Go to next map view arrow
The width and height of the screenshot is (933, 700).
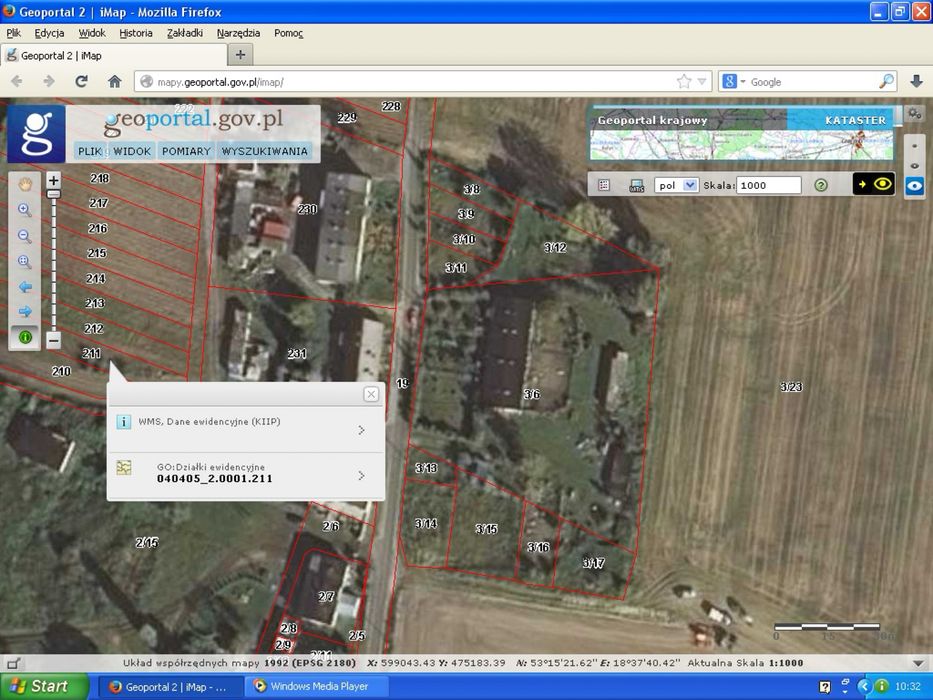24,311
